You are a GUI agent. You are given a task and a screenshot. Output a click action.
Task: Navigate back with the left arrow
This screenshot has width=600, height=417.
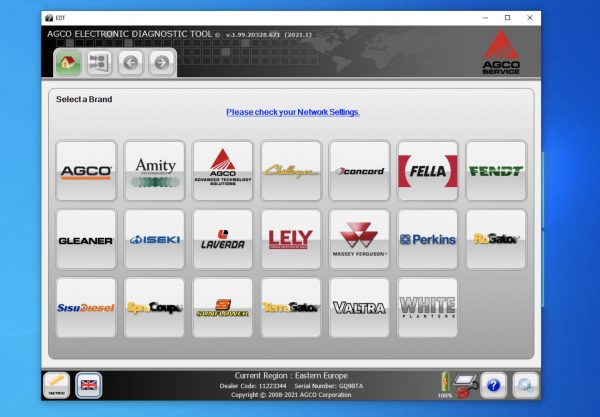click(130, 62)
